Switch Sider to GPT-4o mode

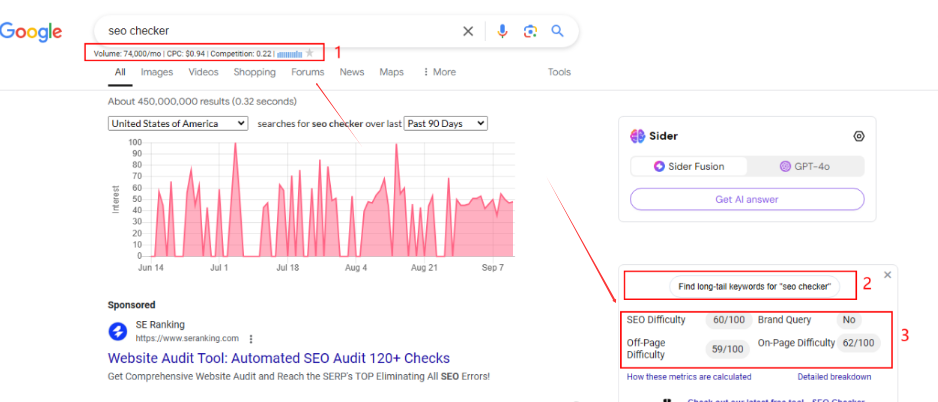coord(806,166)
